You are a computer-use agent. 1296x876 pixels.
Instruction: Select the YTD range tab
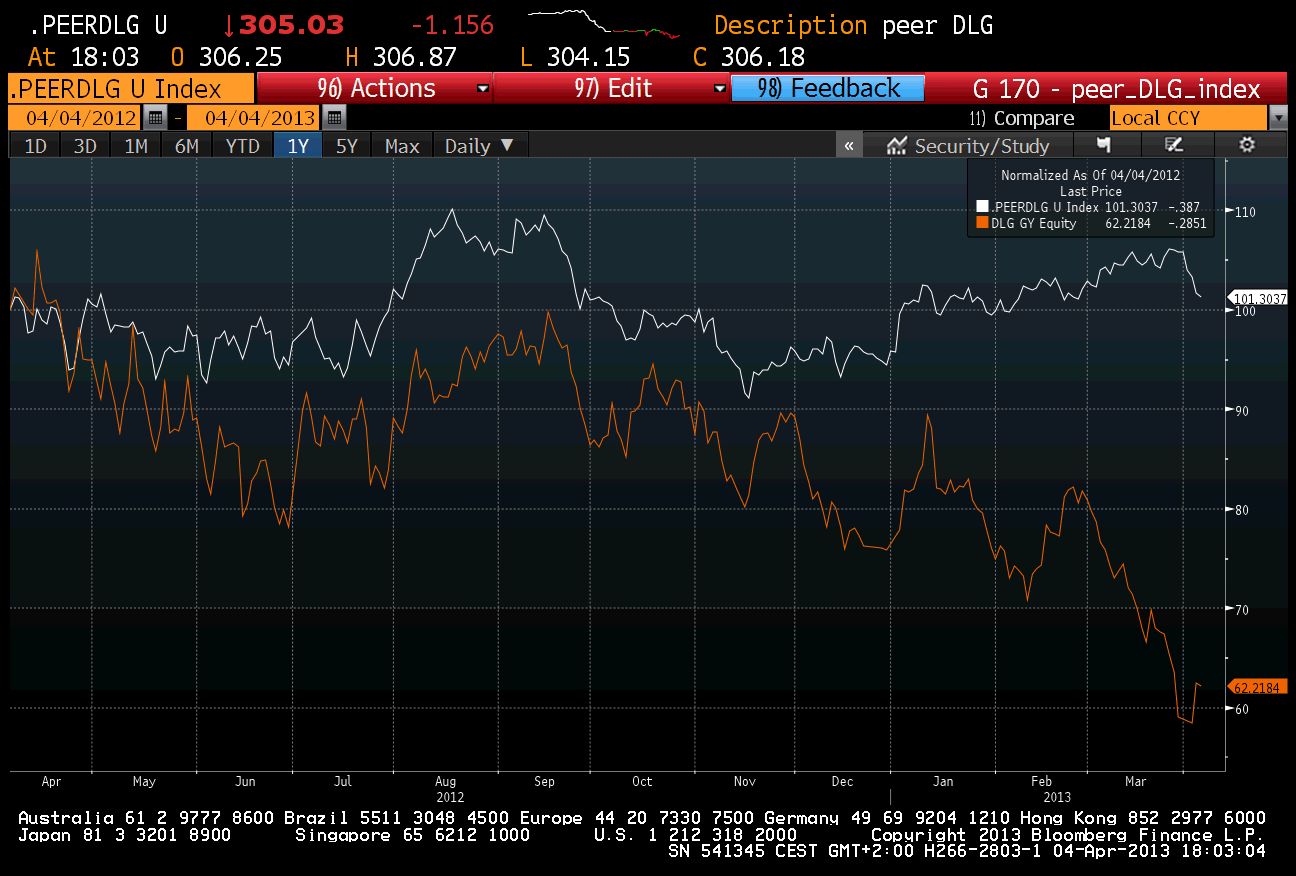(x=242, y=146)
